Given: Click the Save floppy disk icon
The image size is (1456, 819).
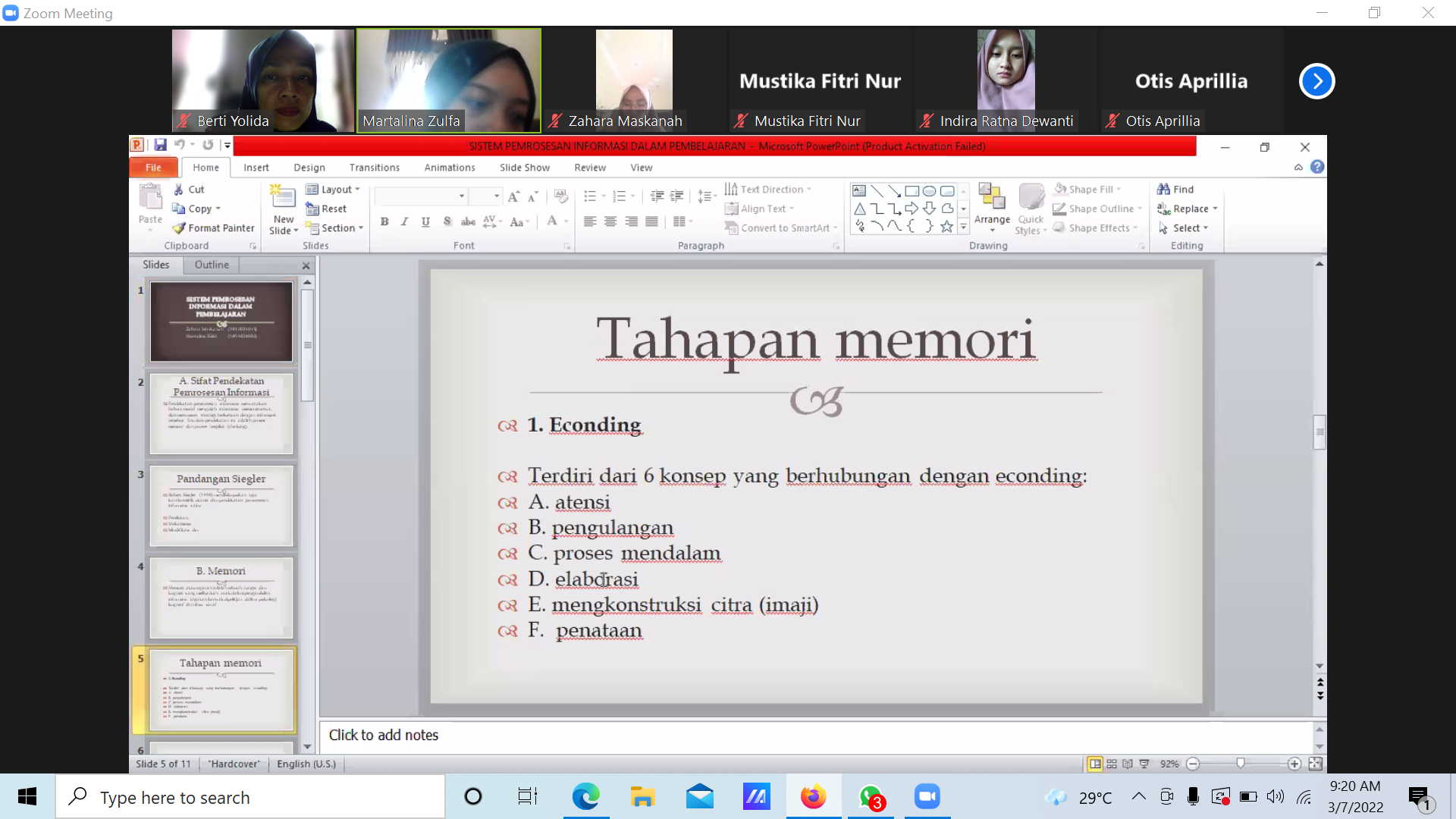Looking at the screenshot, I should tap(160, 145).
